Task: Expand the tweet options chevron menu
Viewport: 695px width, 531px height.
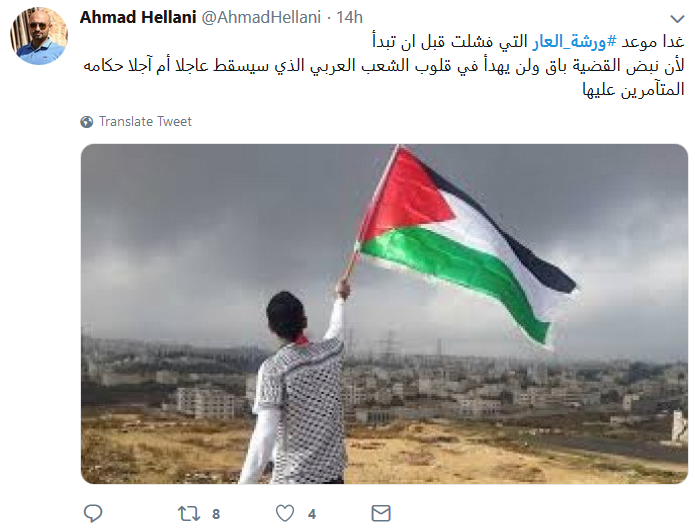Action: [x=677, y=19]
